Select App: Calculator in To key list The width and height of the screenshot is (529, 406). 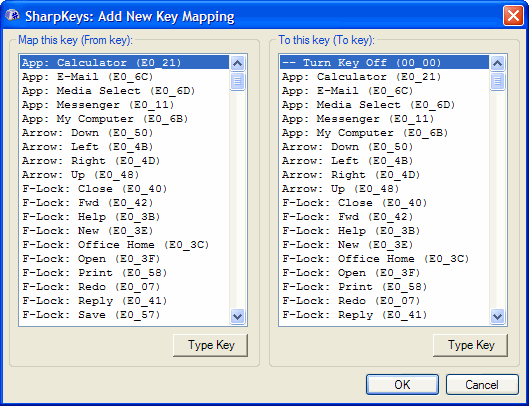point(385,77)
